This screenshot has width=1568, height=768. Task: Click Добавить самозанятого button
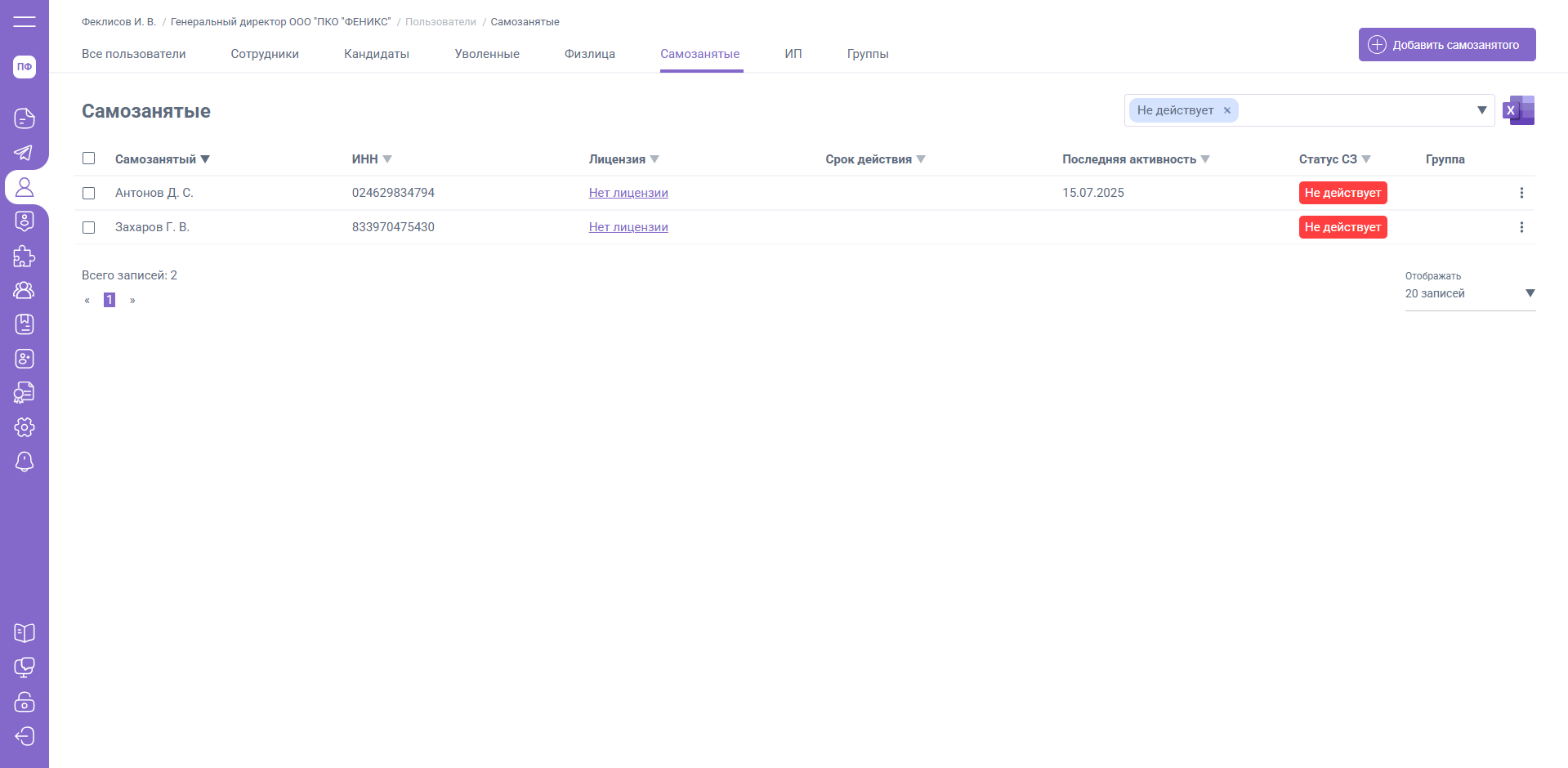[x=1446, y=45]
